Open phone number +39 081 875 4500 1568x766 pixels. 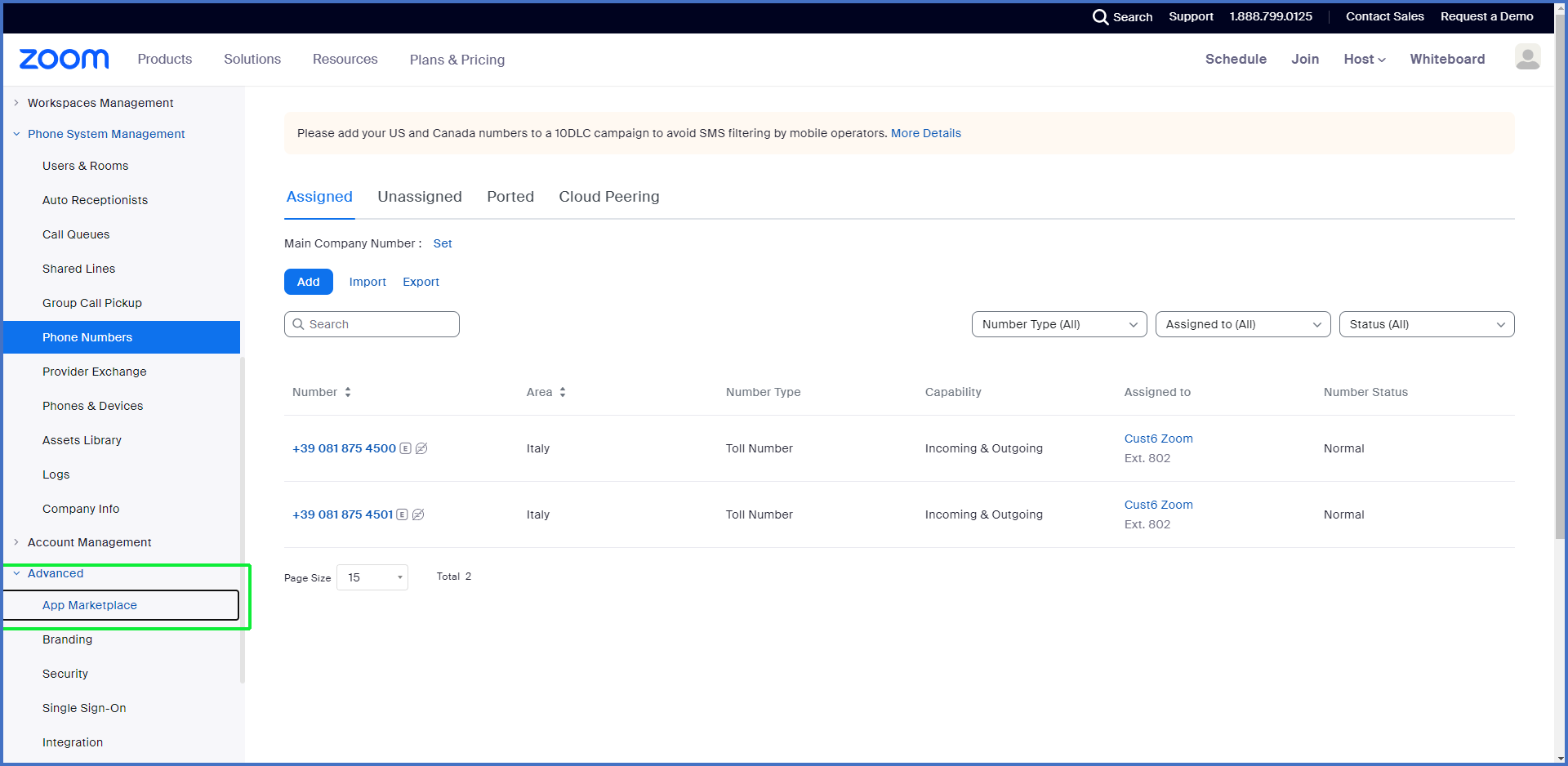[x=344, y=448]
